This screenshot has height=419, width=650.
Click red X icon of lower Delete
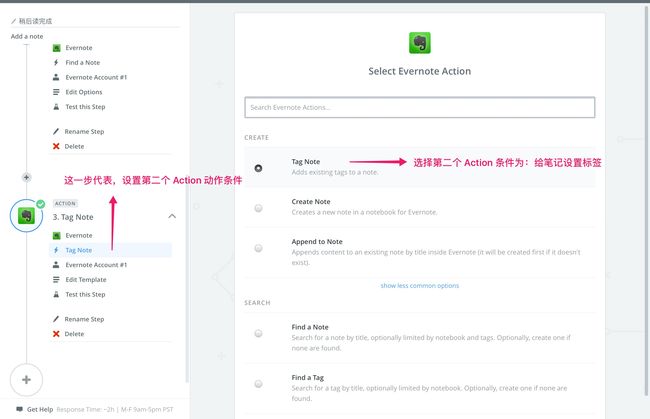pos(56,334)
